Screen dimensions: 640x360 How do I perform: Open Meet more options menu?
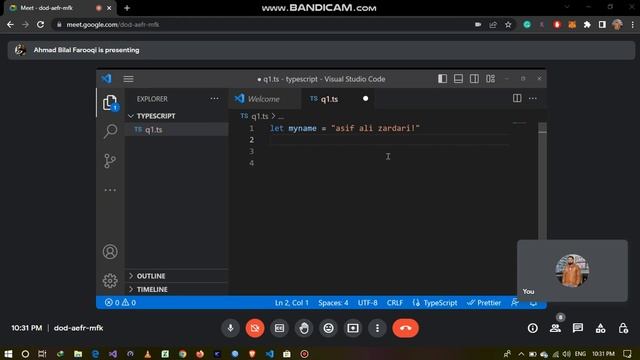377,328
